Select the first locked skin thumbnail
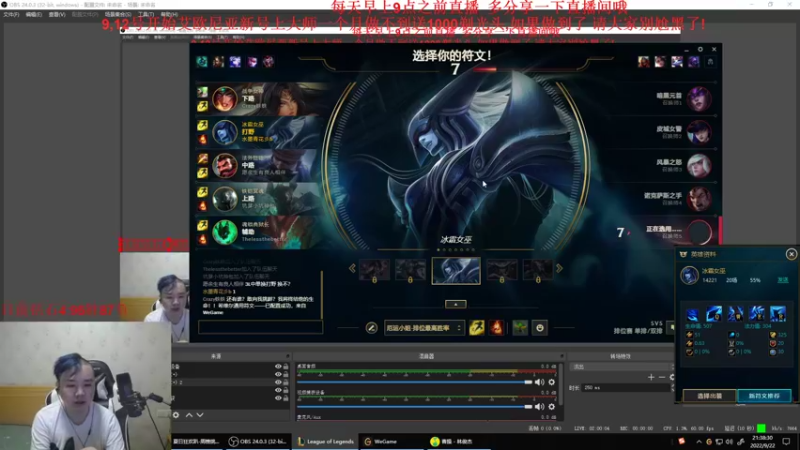The image size is (800, 450). click(374, 270)
